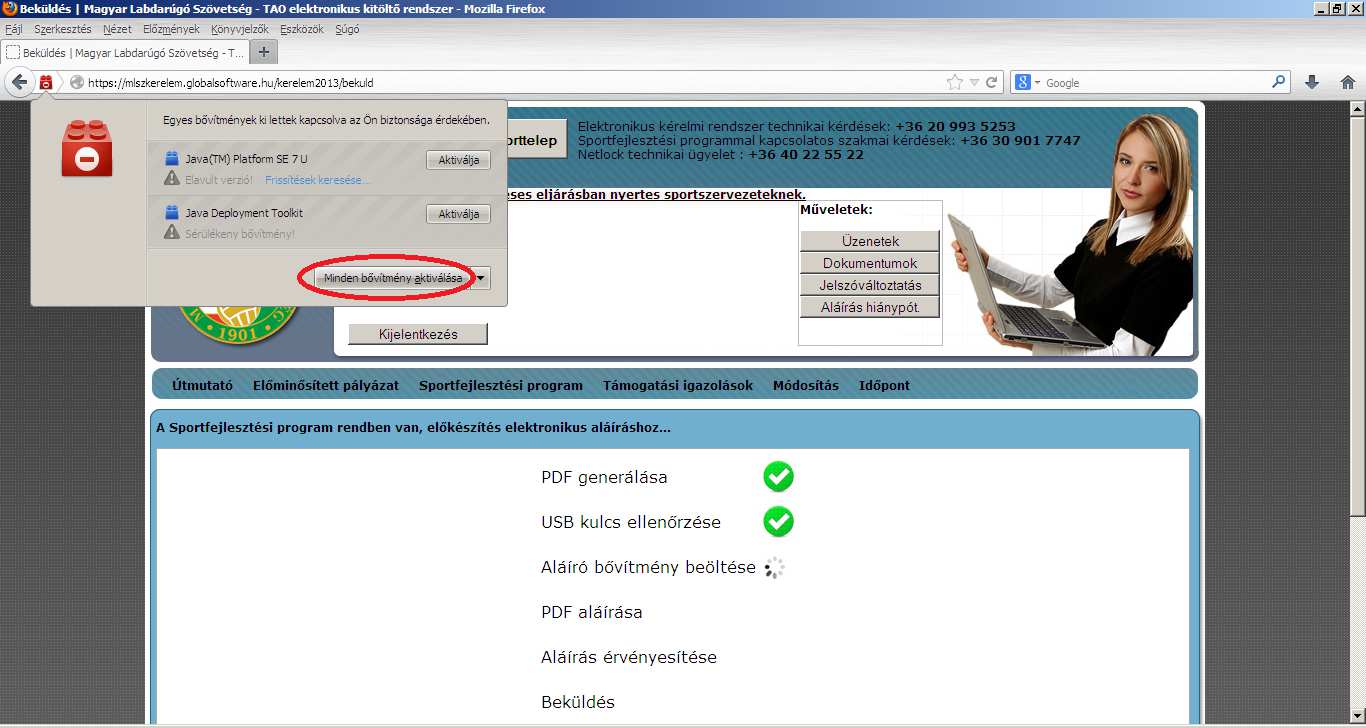Click the Dokumentumok button
1366x728 pixels.
coord(870,263)
